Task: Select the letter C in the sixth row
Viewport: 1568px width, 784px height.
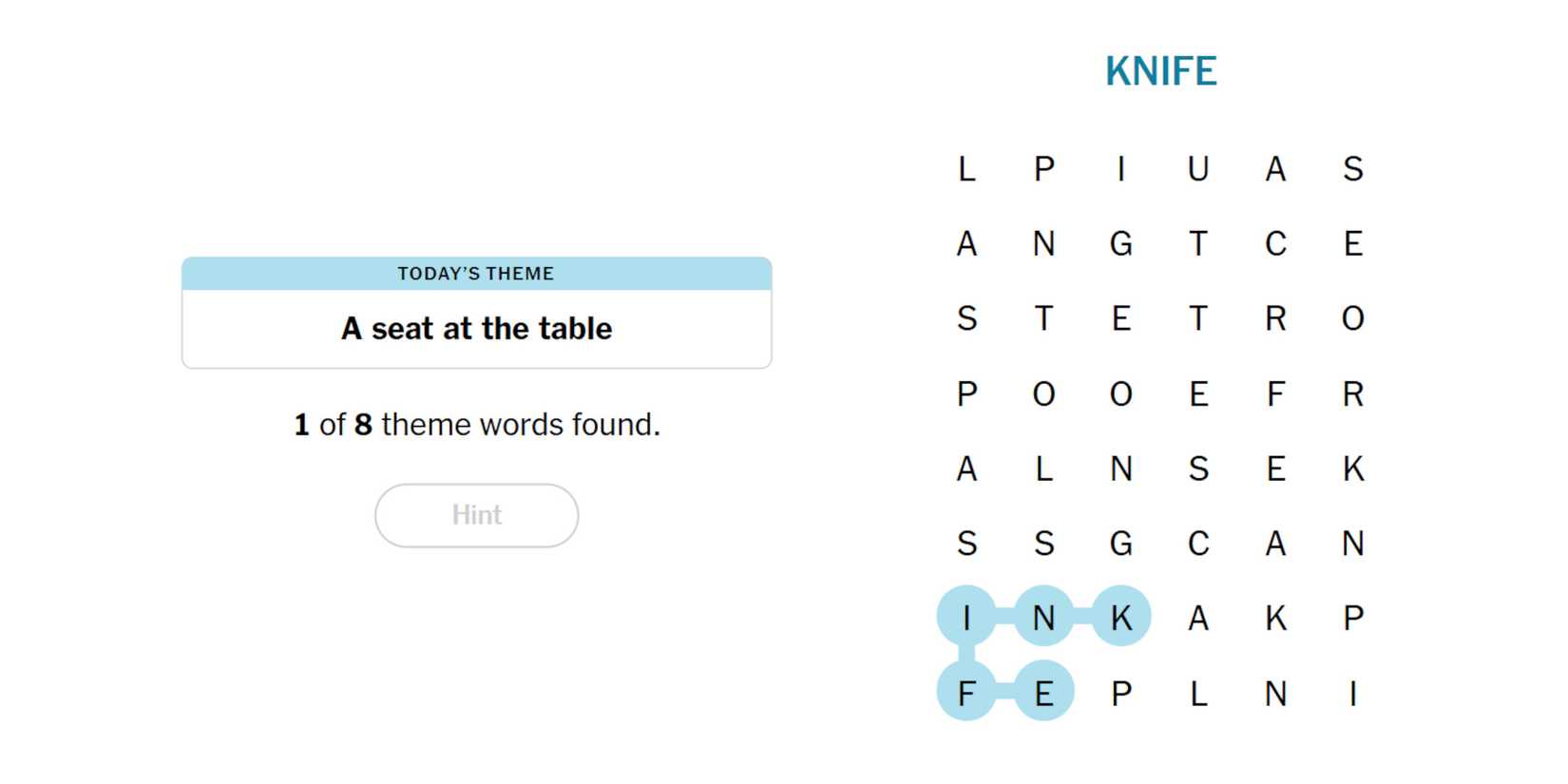Action: [1198, 544]
